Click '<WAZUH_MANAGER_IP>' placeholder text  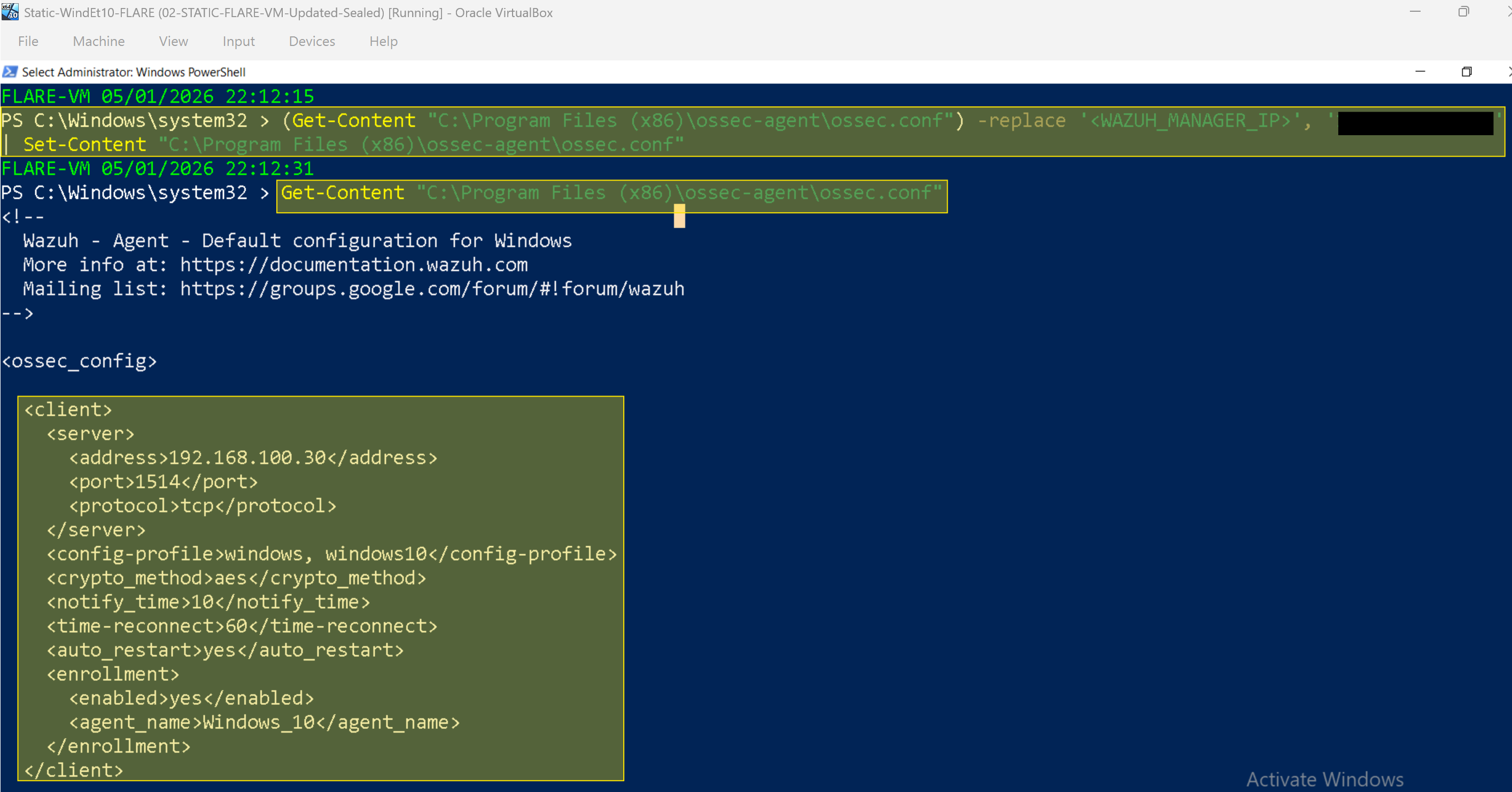1190,120
